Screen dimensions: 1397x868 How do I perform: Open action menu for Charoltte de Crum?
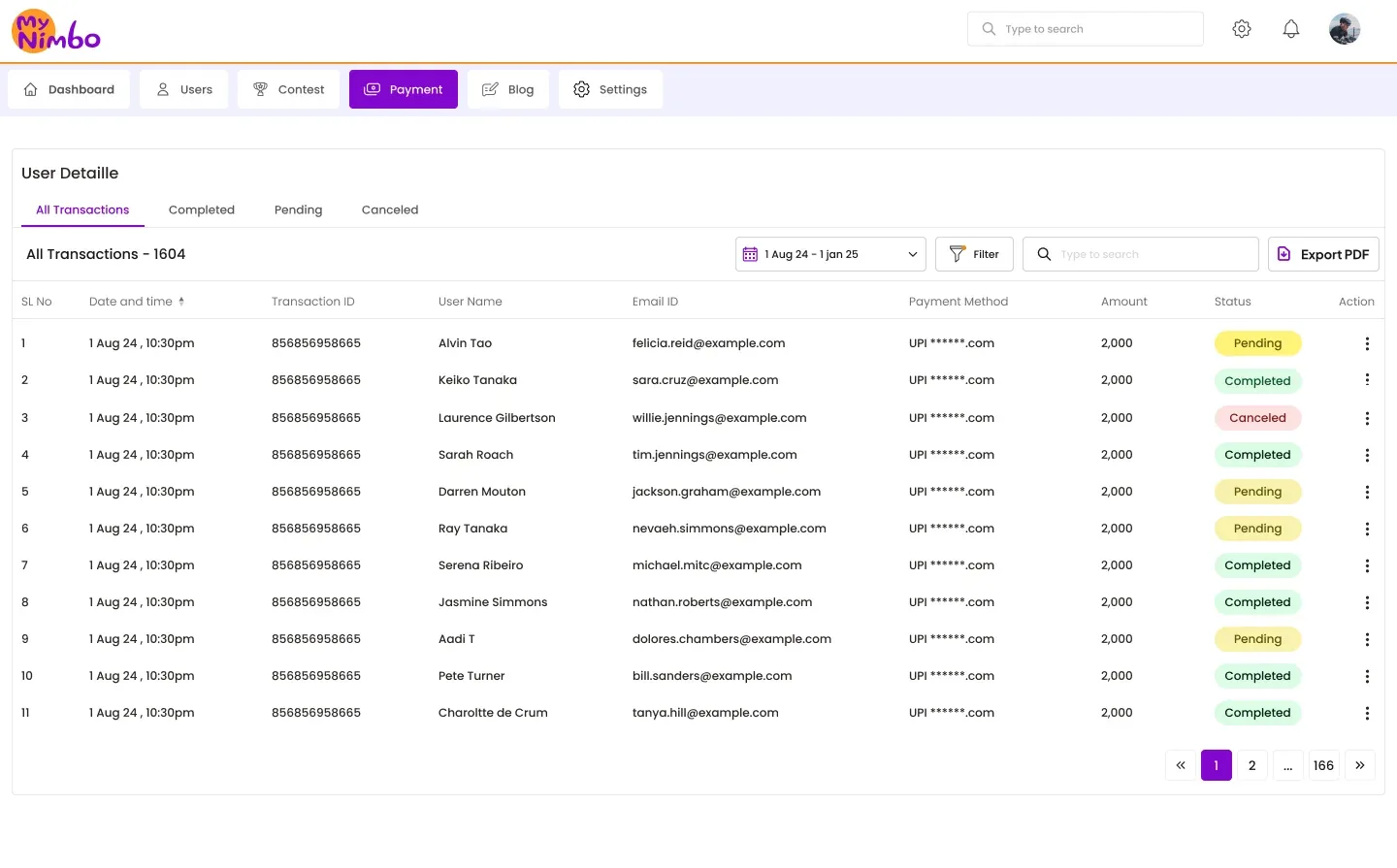1367,713
